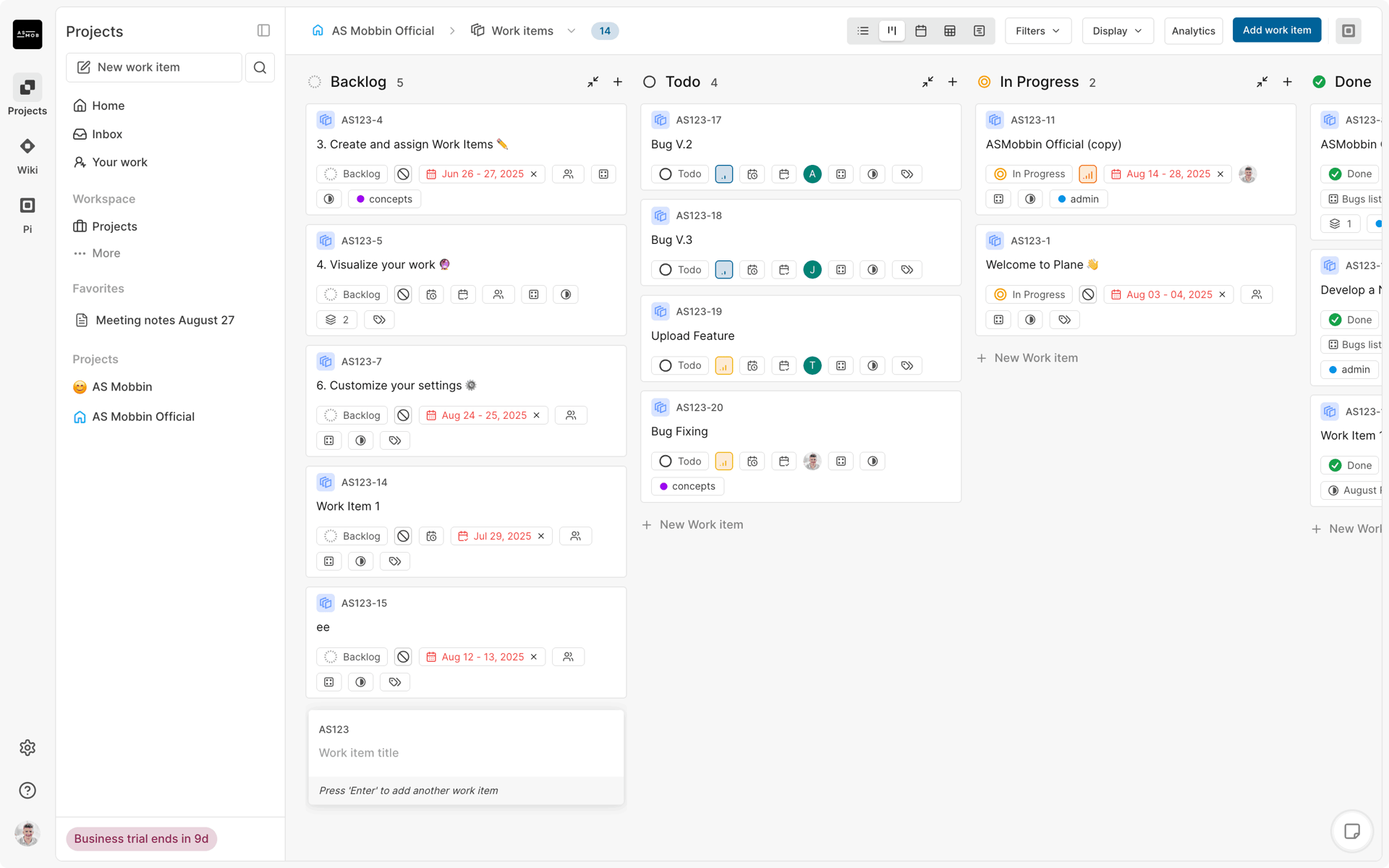Screen dimensions: 1389x868
Task: Change Backlog state on AS123-4 card
Action: [x=352, y=174]
